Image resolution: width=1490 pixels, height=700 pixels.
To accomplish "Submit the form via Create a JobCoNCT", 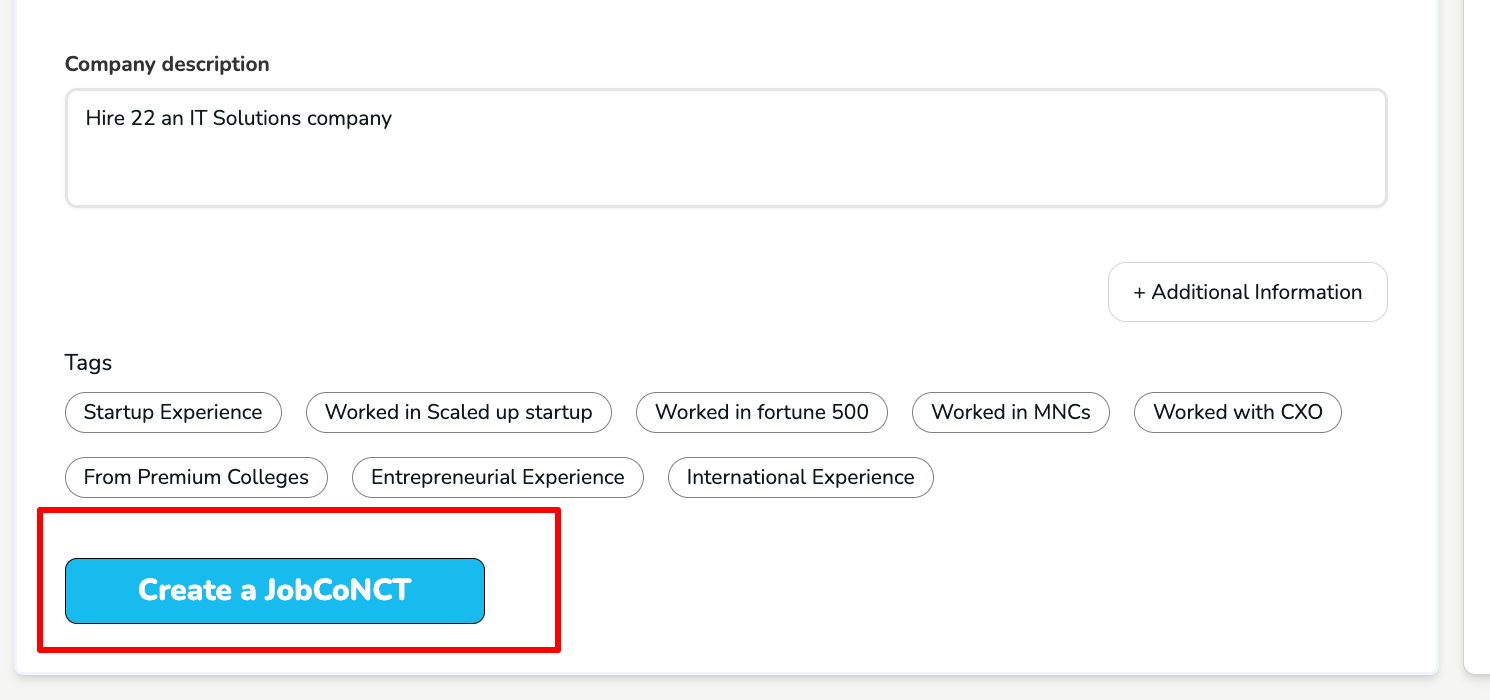I will pos(274,590).
